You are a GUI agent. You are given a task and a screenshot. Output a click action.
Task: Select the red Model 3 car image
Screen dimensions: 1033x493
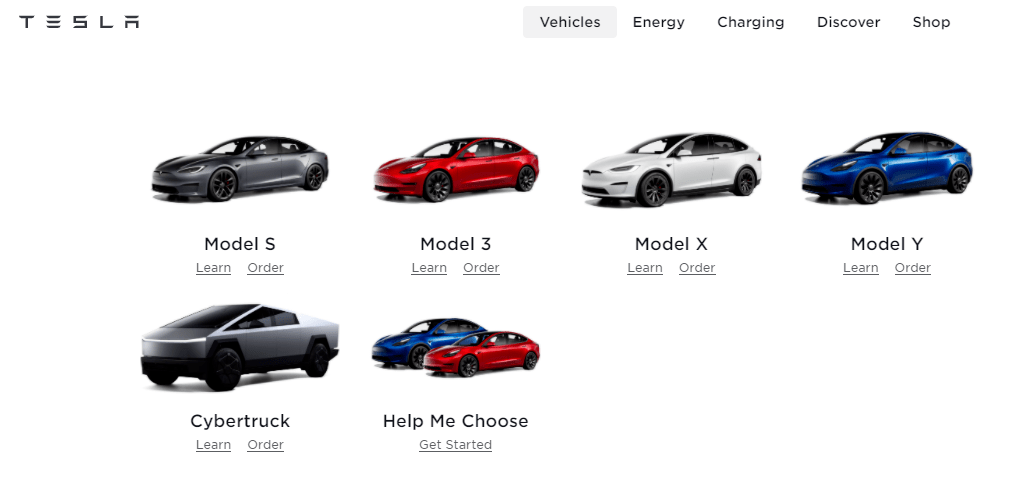coord(456,169)
